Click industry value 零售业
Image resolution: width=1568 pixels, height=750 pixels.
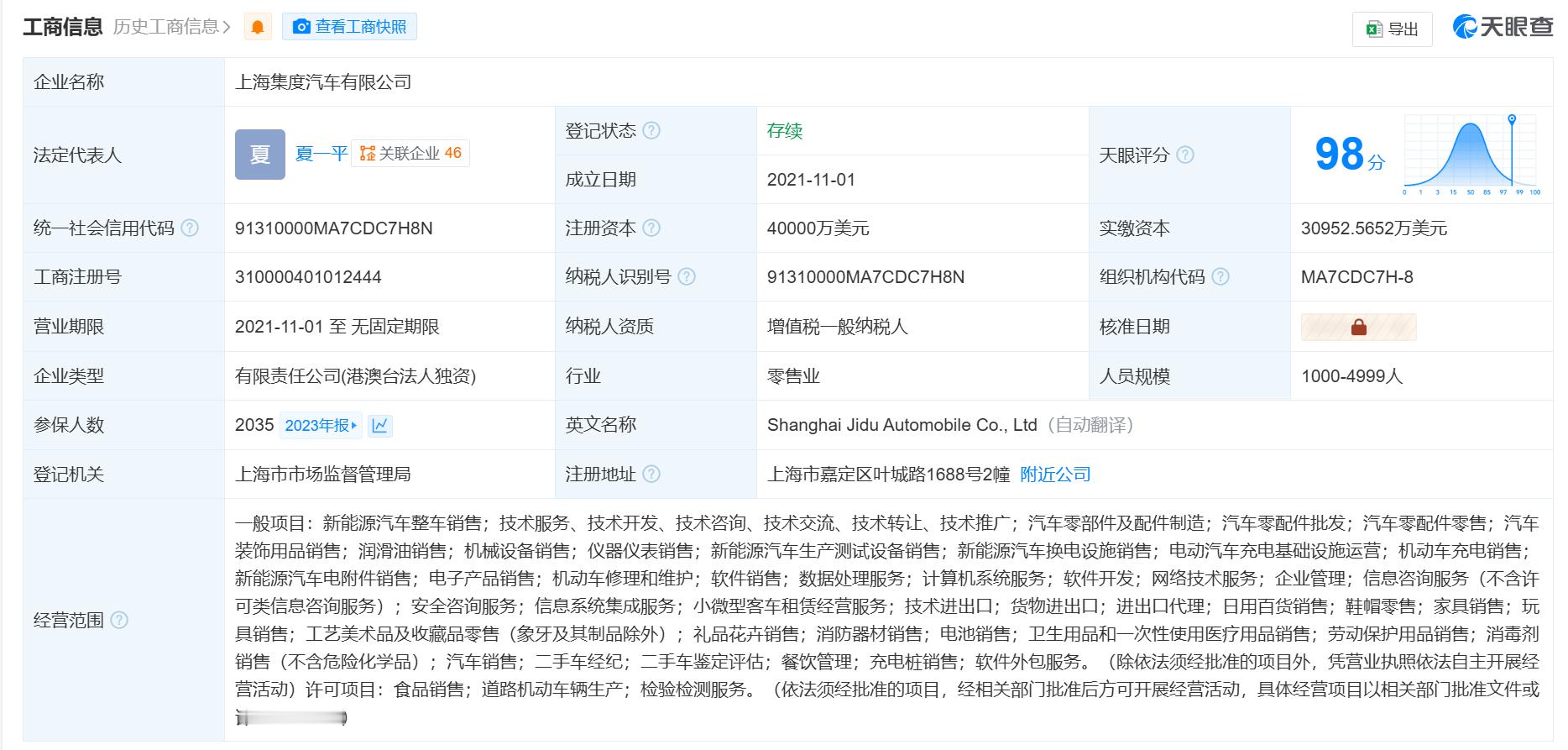point(793,375)
